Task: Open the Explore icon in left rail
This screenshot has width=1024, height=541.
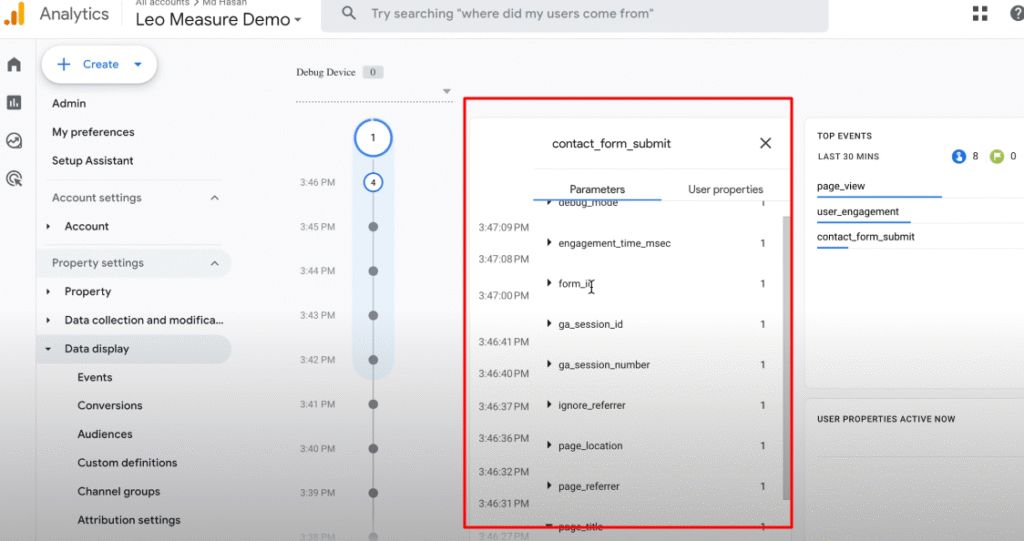Action: click(14, 141)
